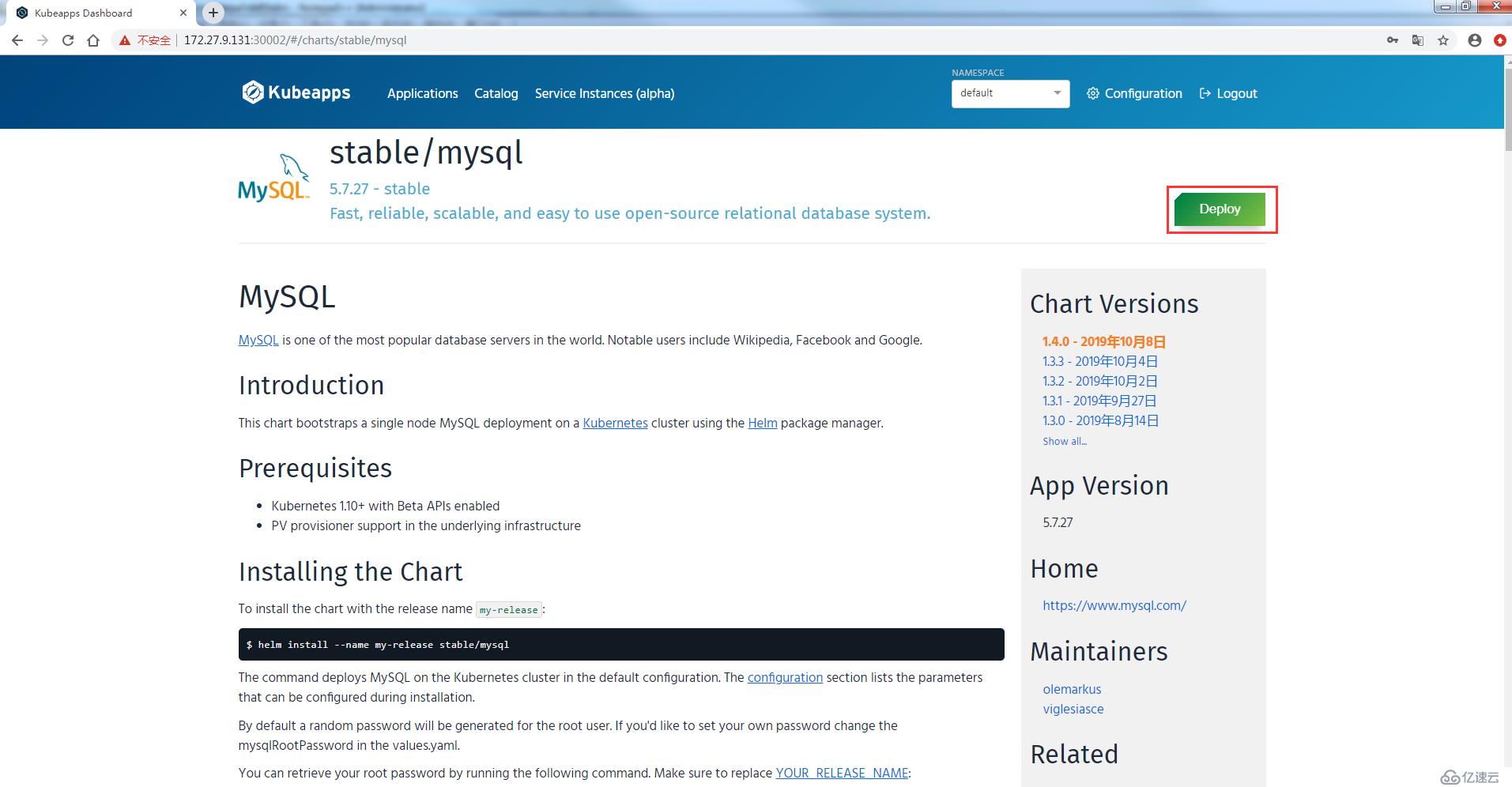The width and height of the screenshot is (1512, 787).
Task: Click the browser back arrow
Action: click(x=17, y=40)
